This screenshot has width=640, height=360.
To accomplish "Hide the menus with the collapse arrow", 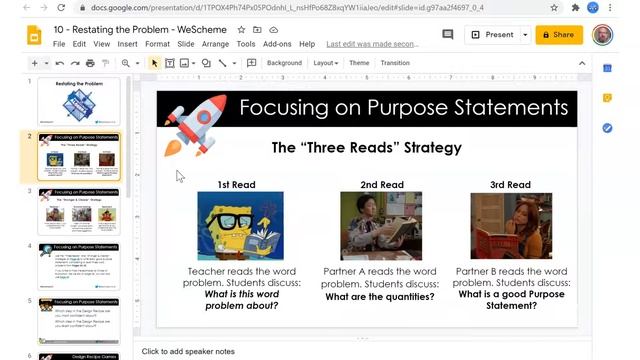I will [x=582, y=63].
